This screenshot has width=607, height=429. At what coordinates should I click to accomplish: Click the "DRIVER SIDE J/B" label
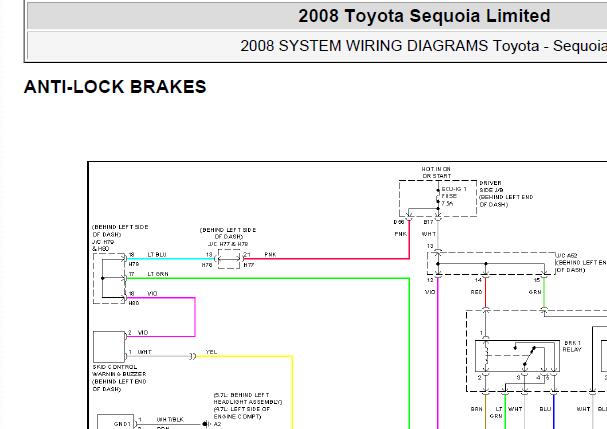[x=491, y=186]
